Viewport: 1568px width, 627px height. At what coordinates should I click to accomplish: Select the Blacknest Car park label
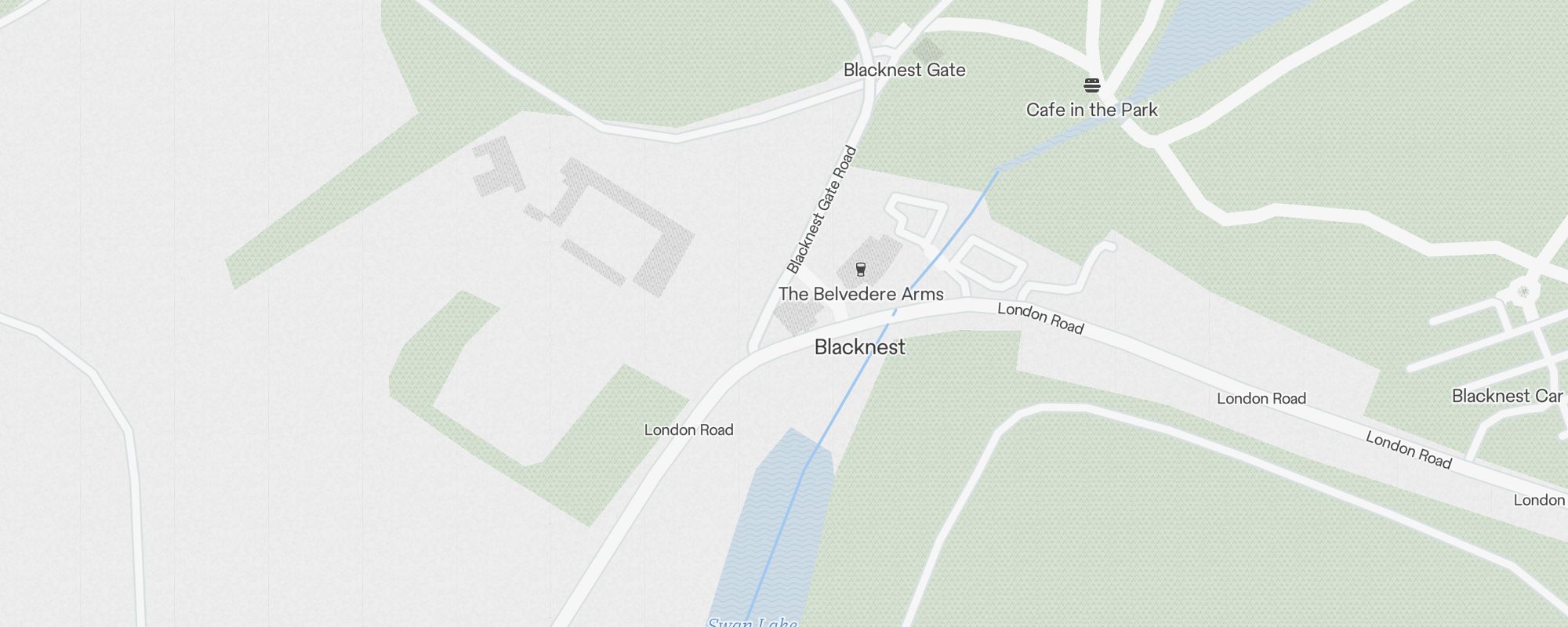[x=1509, y=396]
